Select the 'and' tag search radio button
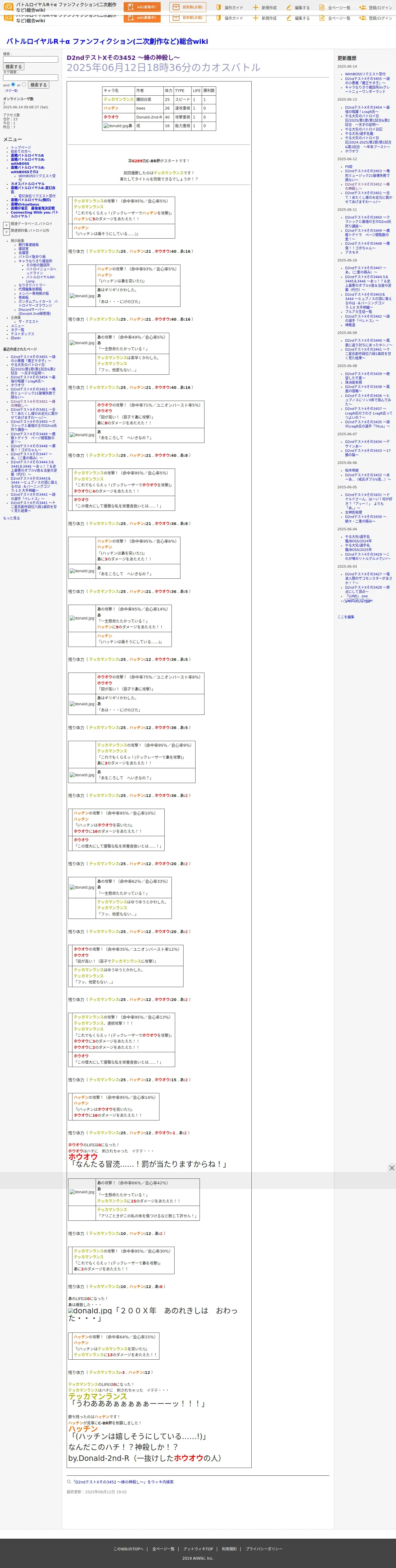The height and width of the screenshot is (1568, 396). click(x=13, y=85)
